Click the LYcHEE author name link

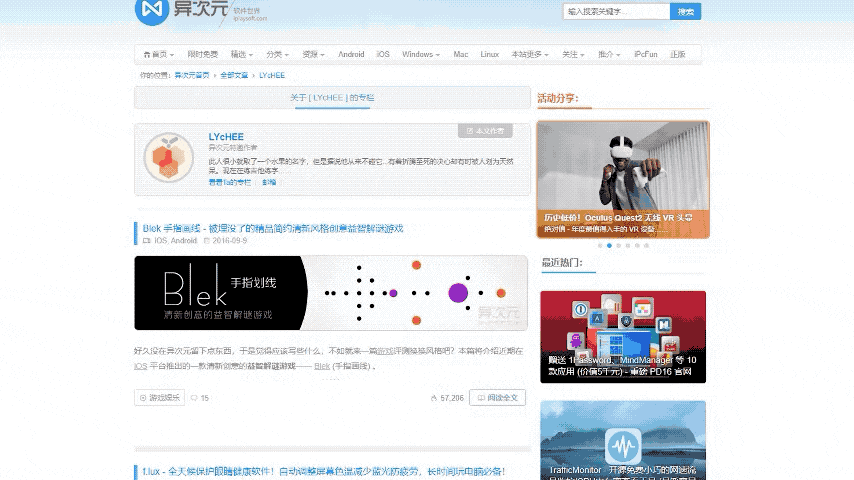coord(226,137)
